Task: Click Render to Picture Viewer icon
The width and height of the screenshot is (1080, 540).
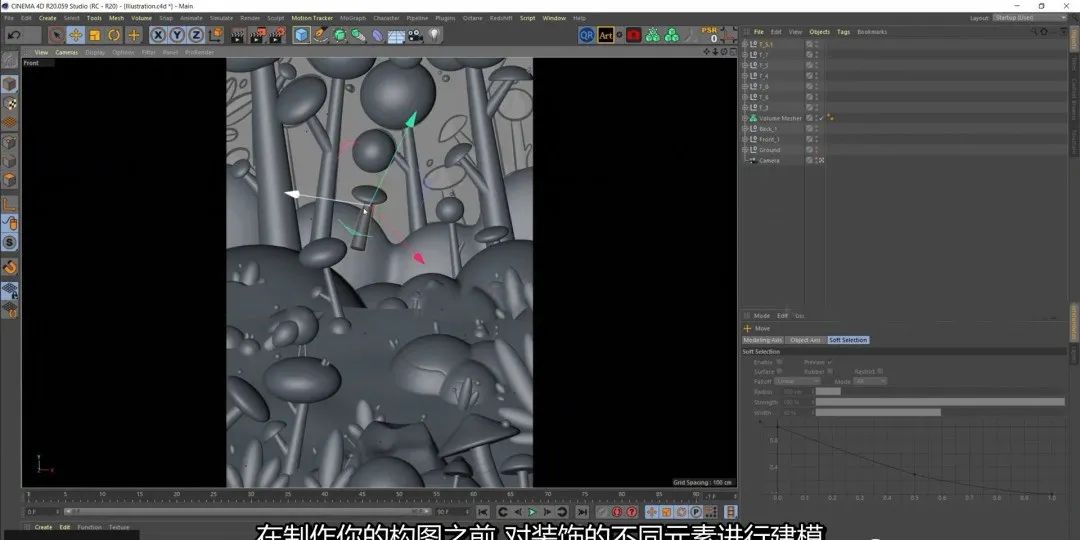Action: pos(258,35)
